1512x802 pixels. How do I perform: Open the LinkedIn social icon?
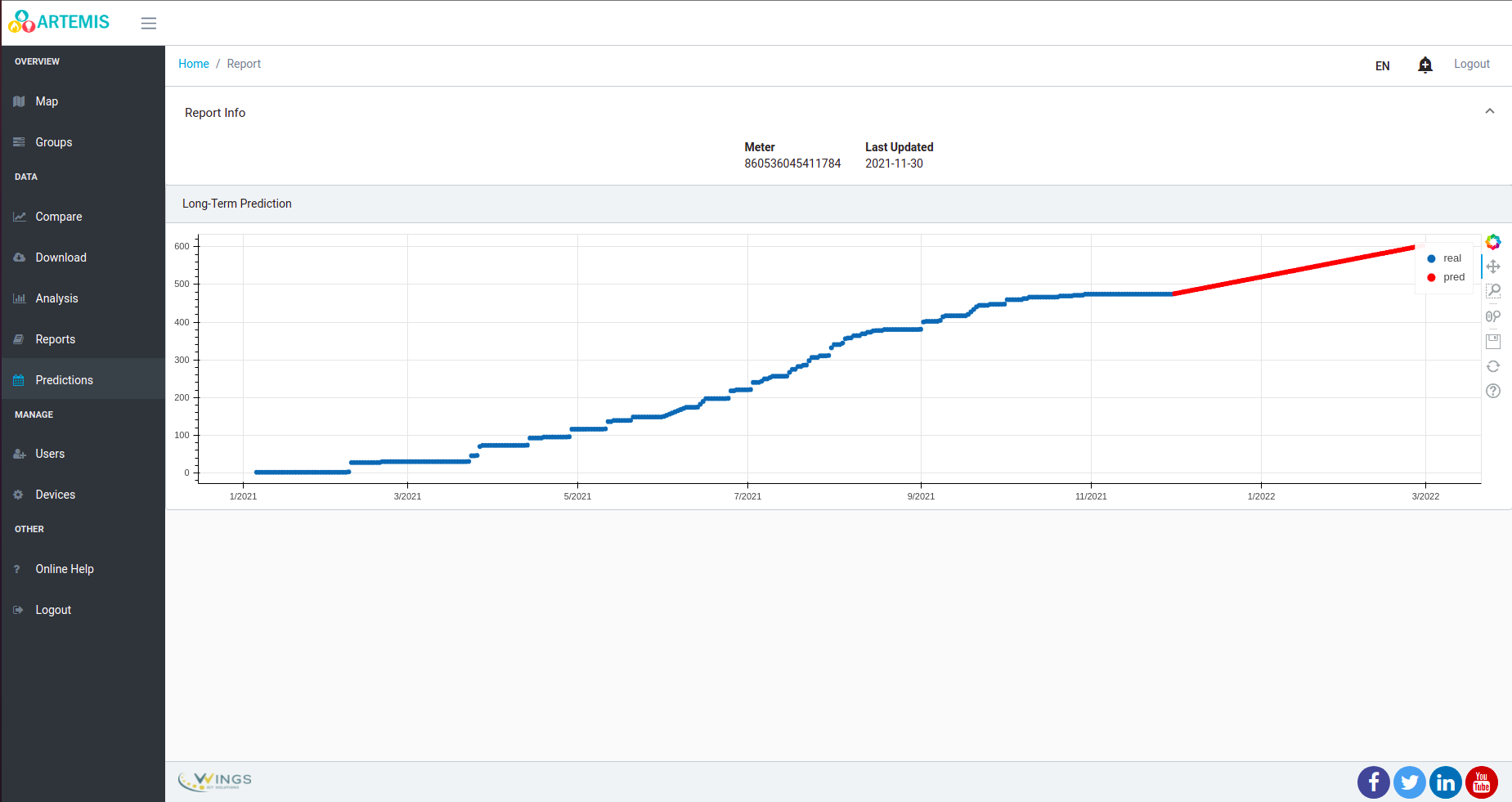pyautogui.click(x=1445, y=782)
